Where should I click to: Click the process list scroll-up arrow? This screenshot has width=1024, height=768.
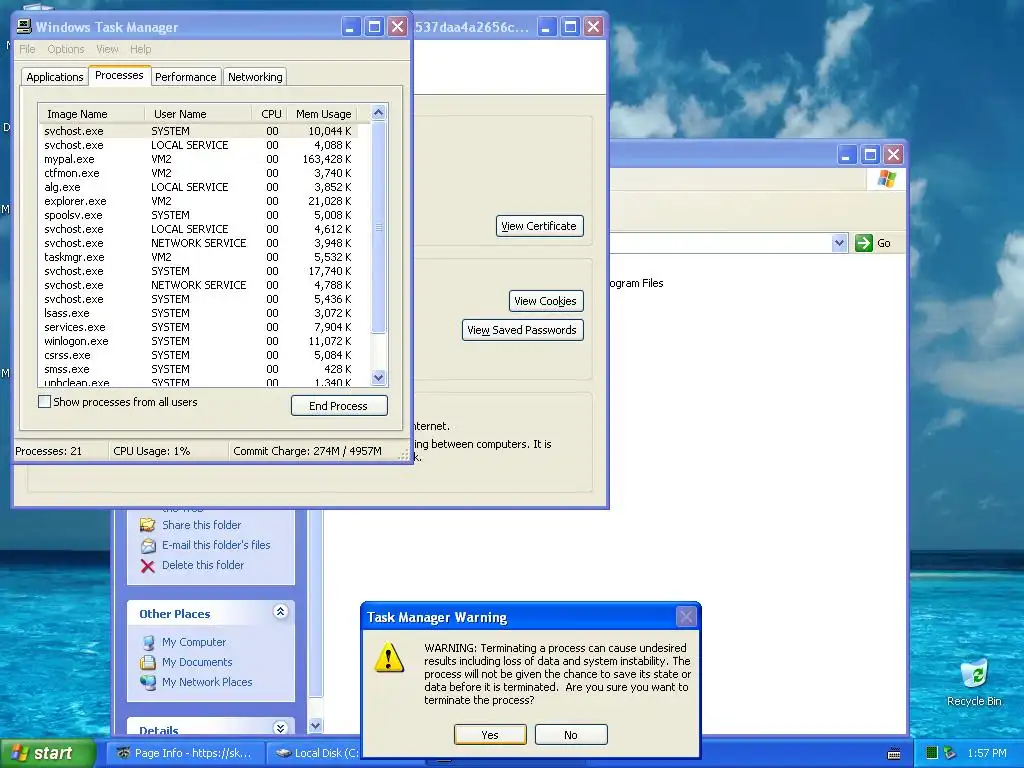379,113
